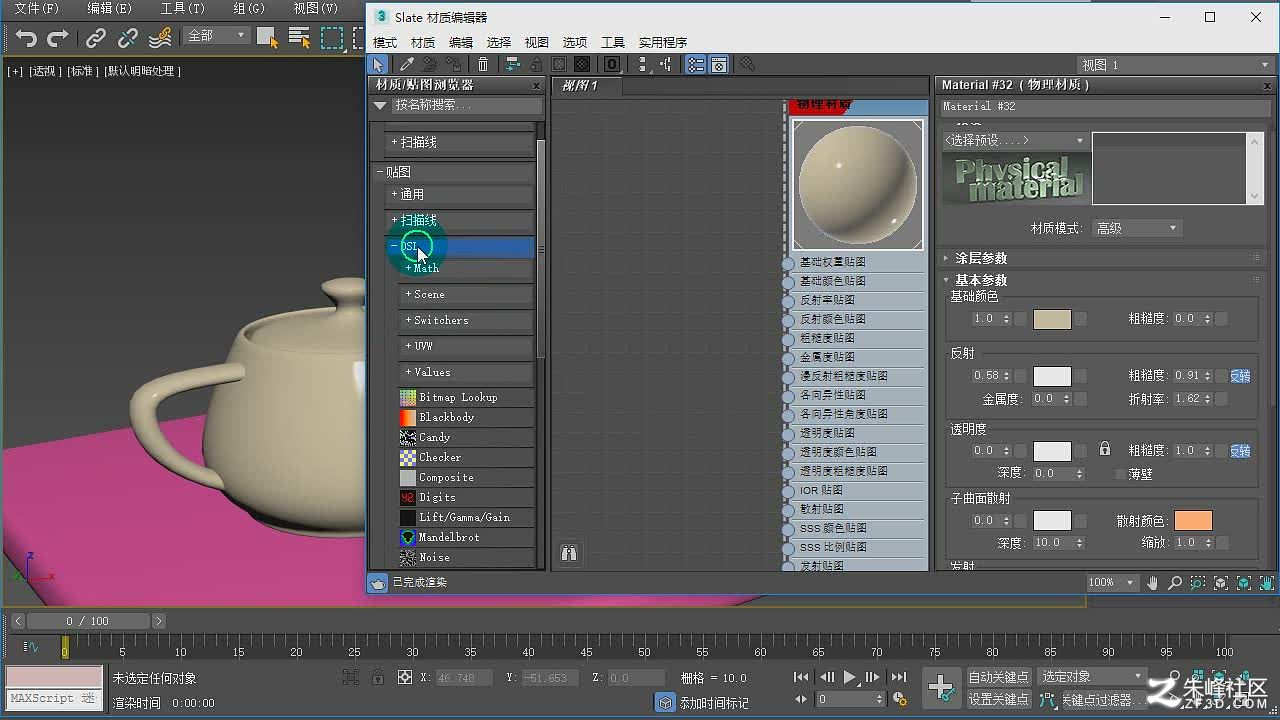Click the bind to space warp icon
The height and width of the screenshot is (720, 1280).
point(160,38)
